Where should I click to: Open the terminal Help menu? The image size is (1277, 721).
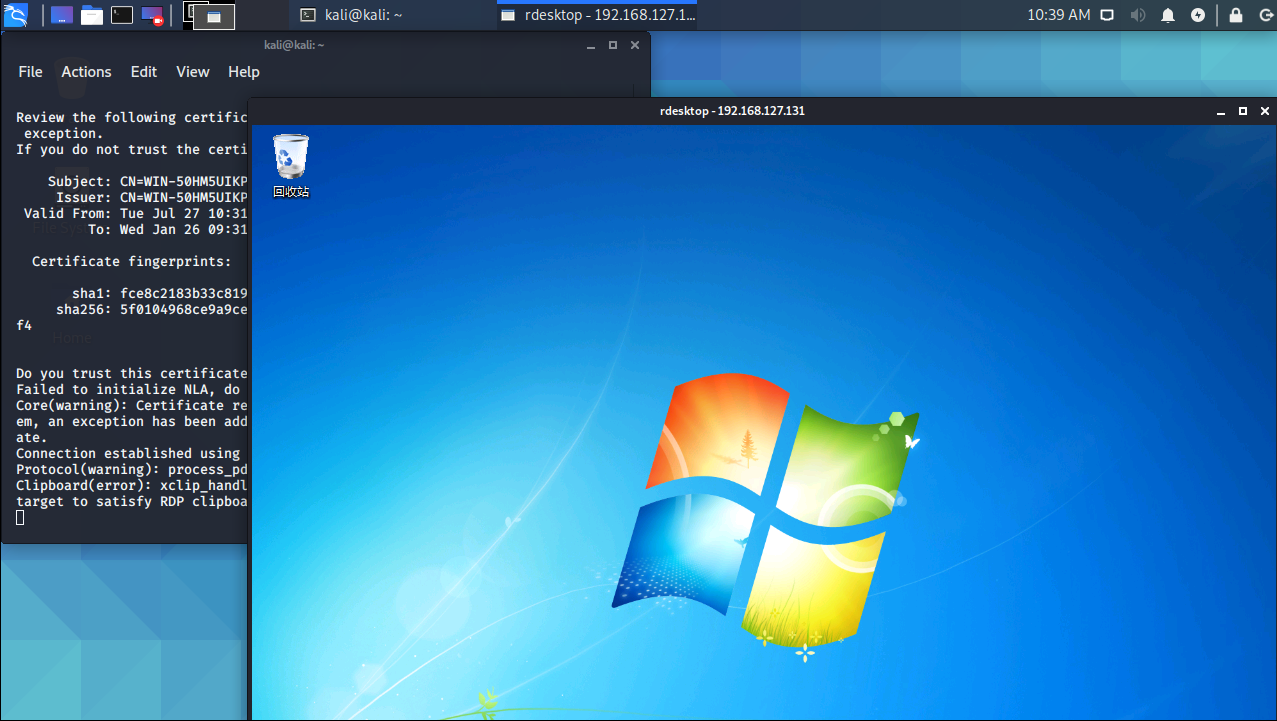tap(244, 72)
